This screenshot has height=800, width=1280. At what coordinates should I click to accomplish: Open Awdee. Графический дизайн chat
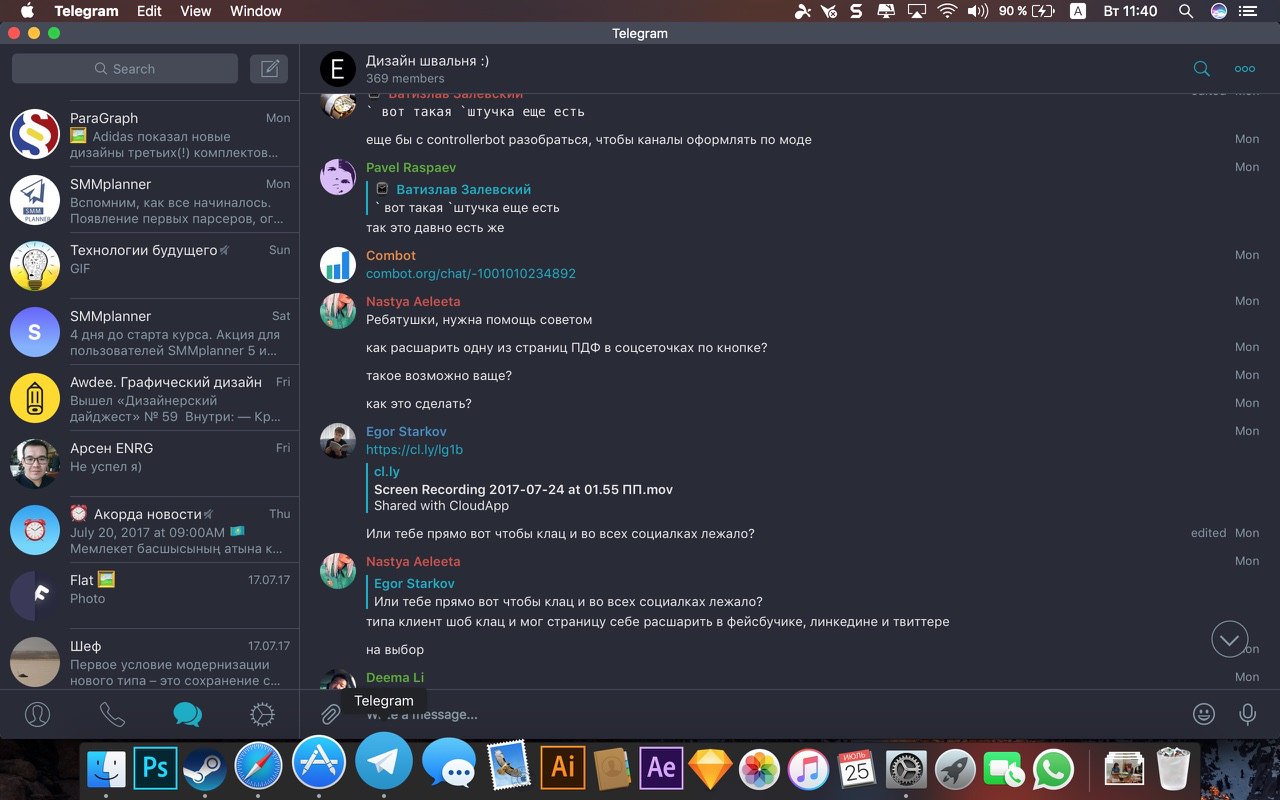point(150,398)
